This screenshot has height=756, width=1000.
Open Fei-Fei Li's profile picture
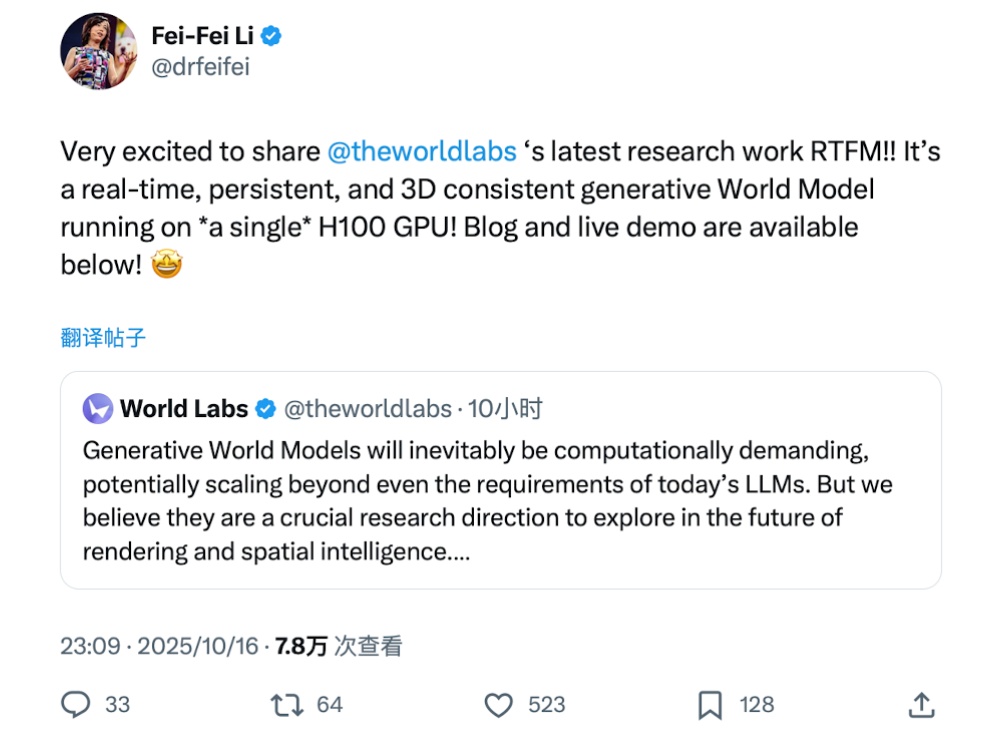click(x=99, y=51)
